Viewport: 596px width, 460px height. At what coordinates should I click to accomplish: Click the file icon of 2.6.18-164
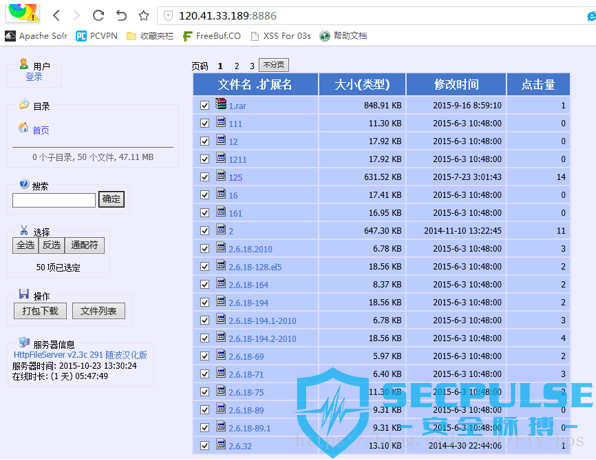tap(221, 282)
